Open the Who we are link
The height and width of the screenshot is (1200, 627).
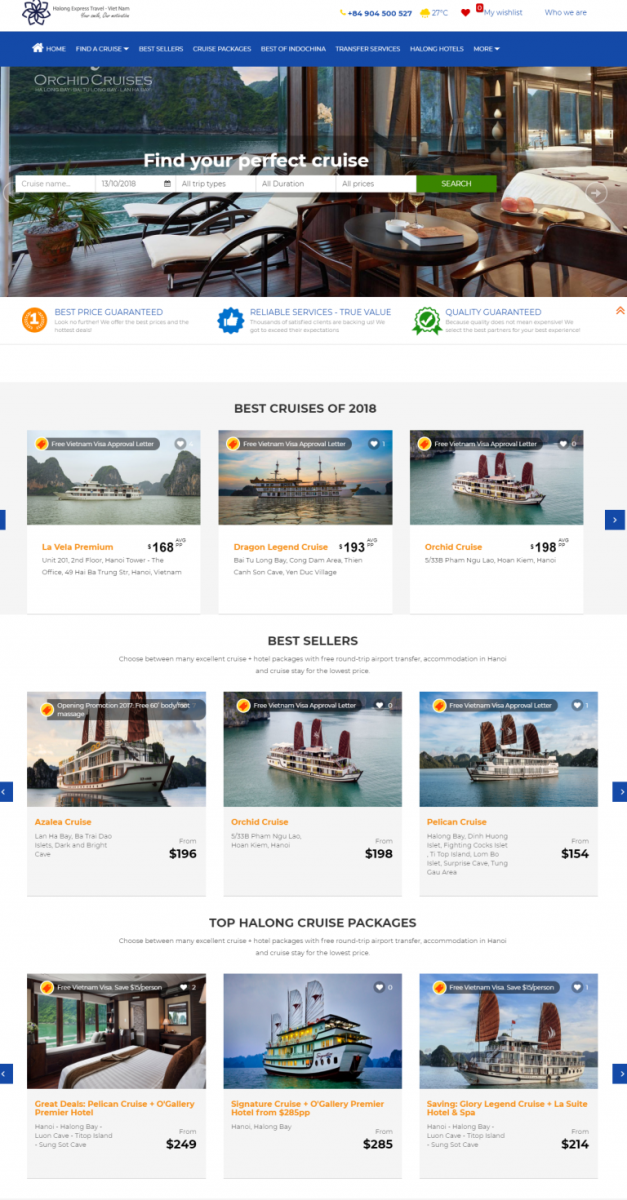pos(566,13)
